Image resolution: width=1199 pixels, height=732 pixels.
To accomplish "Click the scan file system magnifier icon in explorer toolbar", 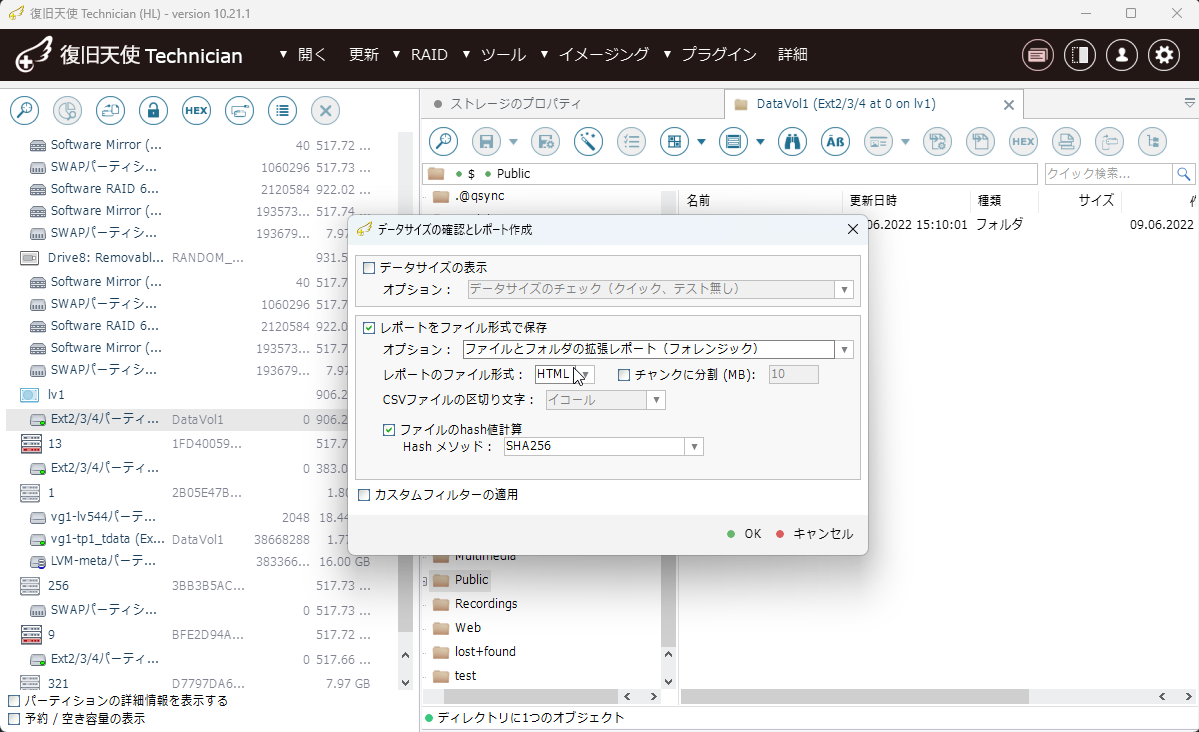I will point(444,142).
